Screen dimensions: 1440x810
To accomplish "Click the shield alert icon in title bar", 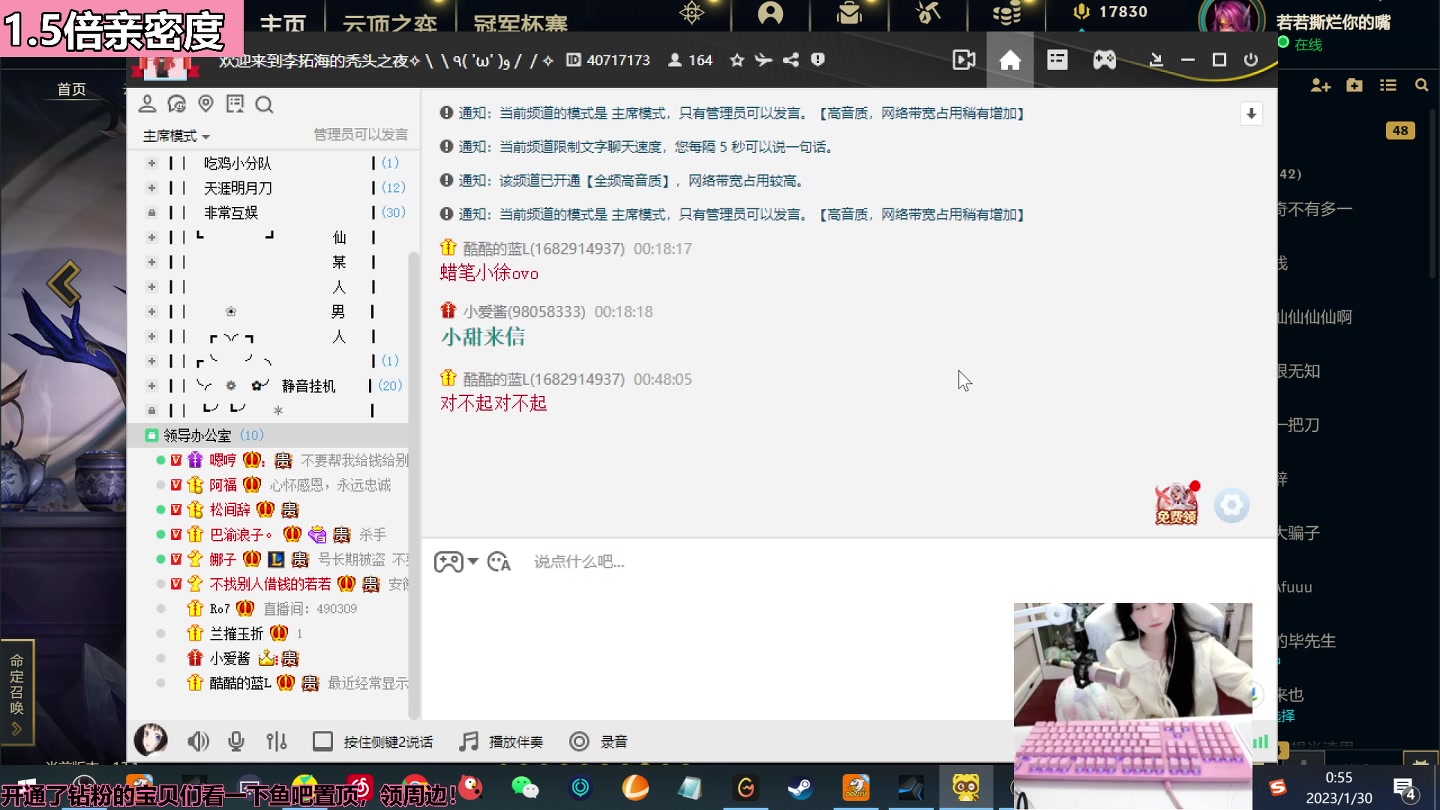I will click(818, 60).
